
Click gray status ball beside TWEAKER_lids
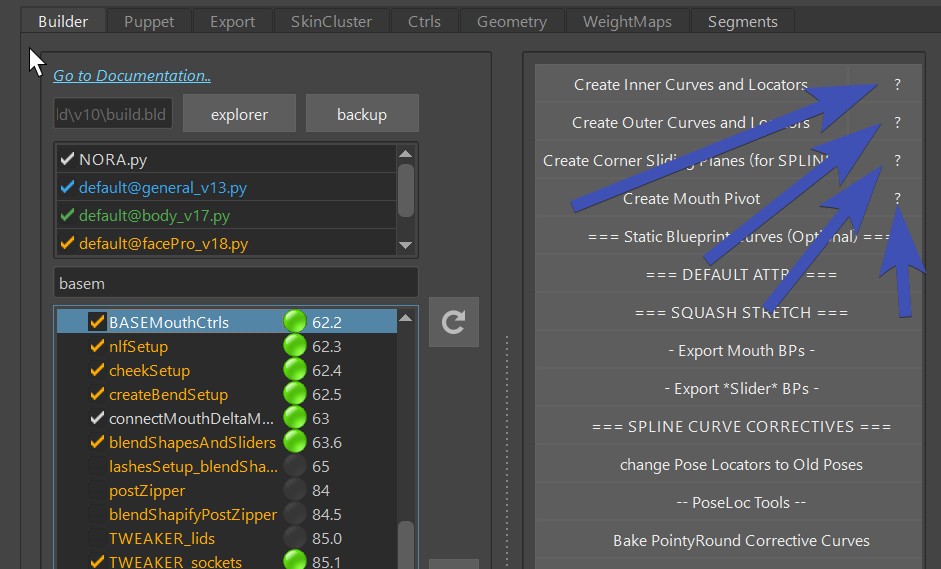coord(295,538)
